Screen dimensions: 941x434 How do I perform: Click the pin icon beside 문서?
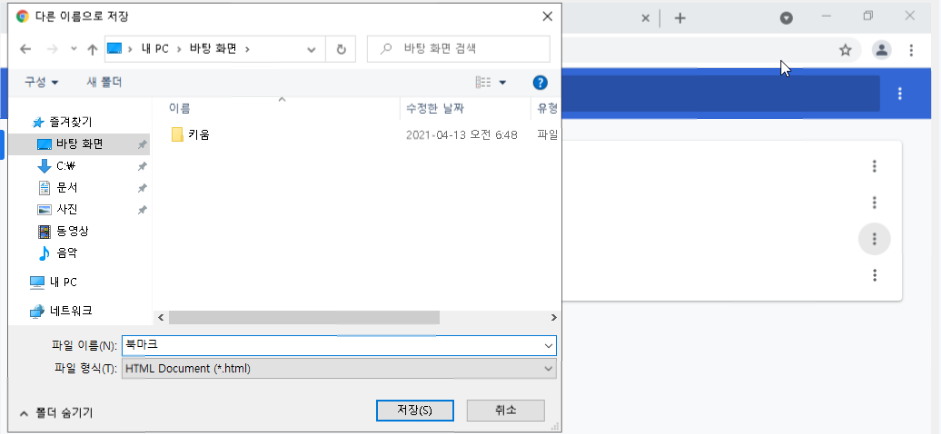click(142, 188)
